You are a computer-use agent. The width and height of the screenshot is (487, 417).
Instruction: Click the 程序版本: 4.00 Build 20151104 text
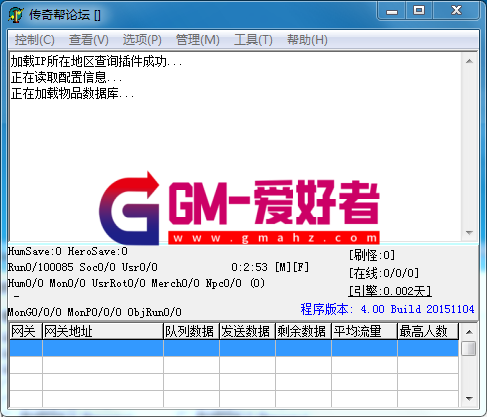pos(387,309)
